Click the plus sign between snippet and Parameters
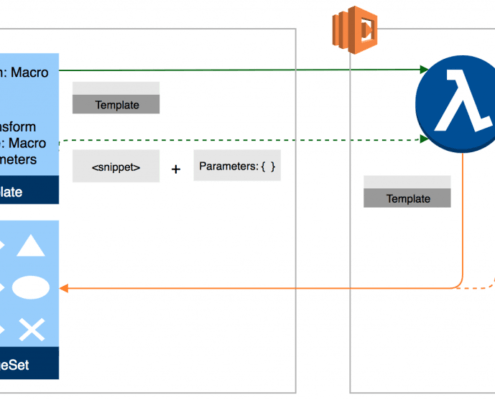This screenshot has width=495, height=400. (176, 169)
